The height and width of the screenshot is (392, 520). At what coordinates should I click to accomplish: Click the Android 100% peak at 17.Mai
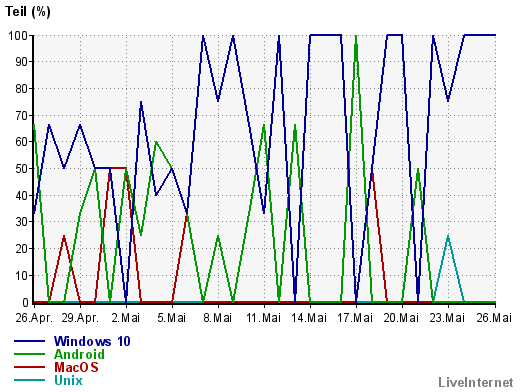point(356,36)
